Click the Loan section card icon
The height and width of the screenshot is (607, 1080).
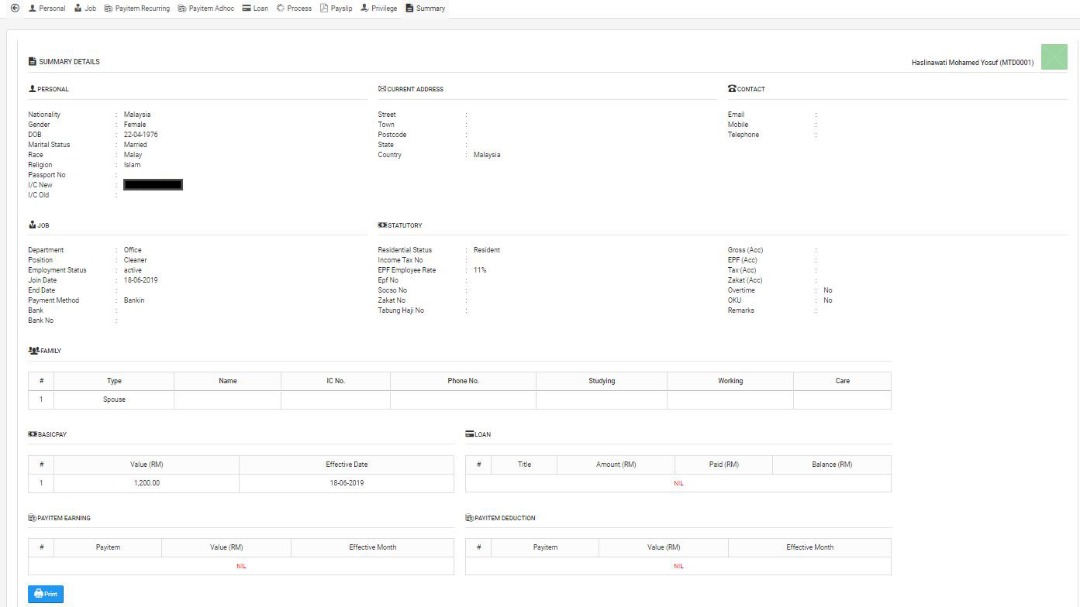click(x=470, y=434)
